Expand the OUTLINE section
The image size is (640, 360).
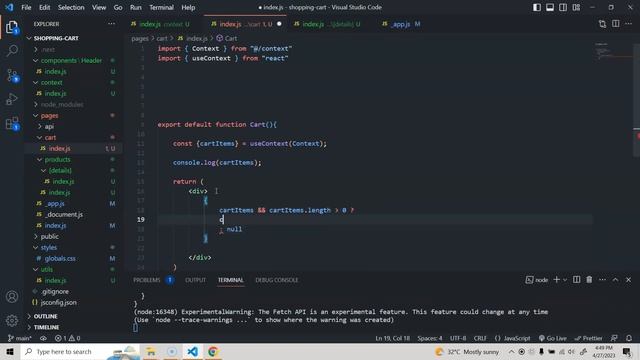45,316
